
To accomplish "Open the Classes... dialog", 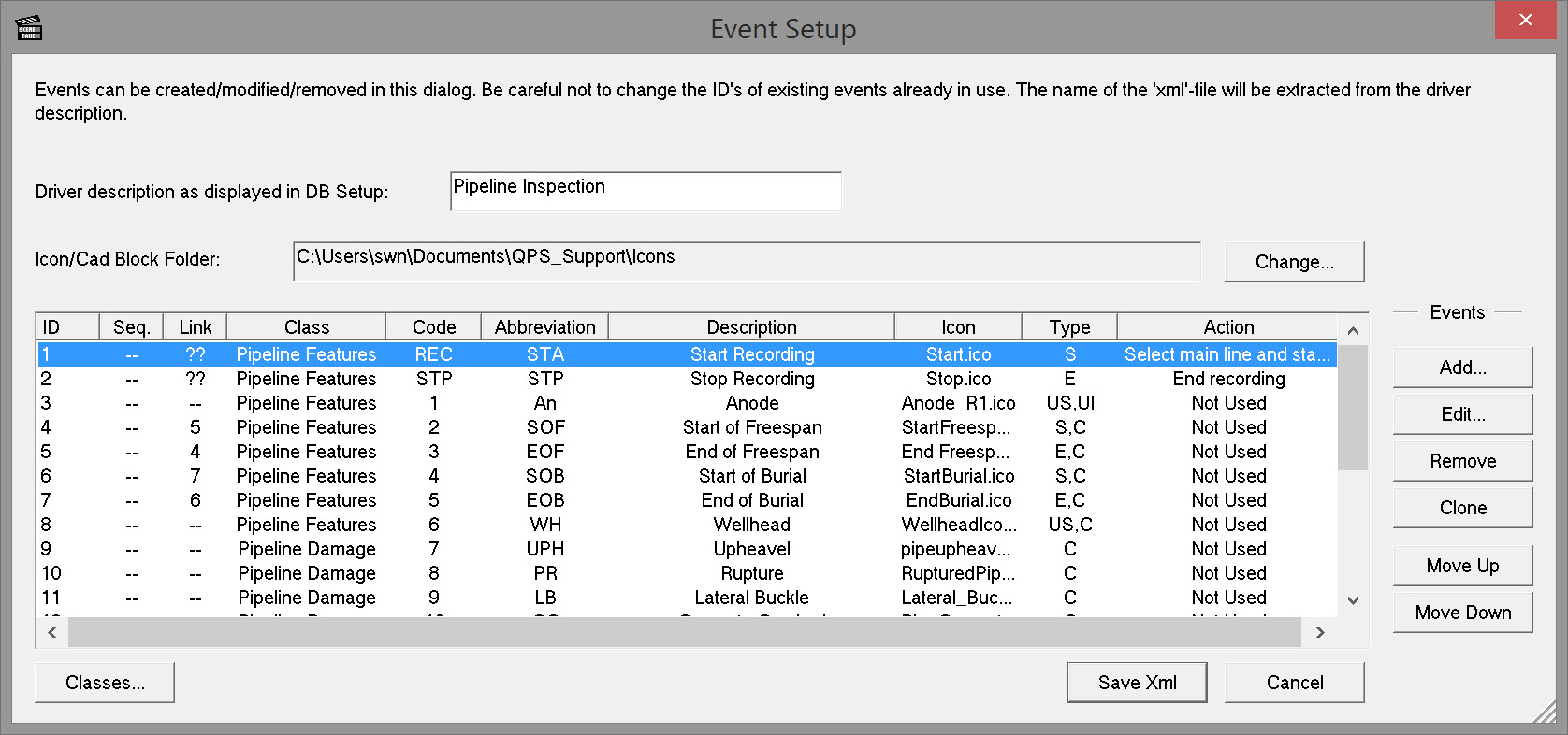I will 105,683.
